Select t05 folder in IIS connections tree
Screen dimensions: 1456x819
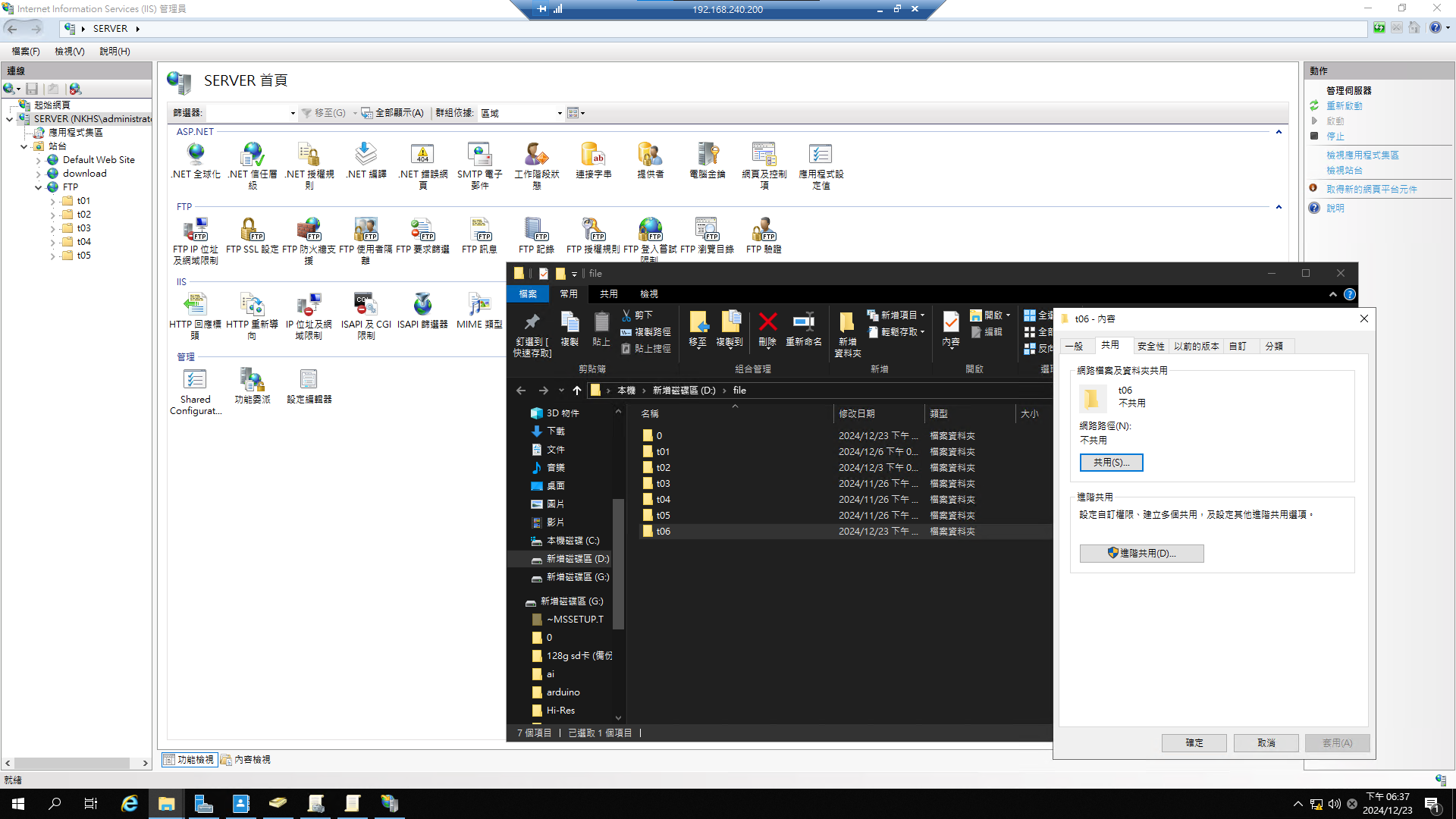[76, 256]
